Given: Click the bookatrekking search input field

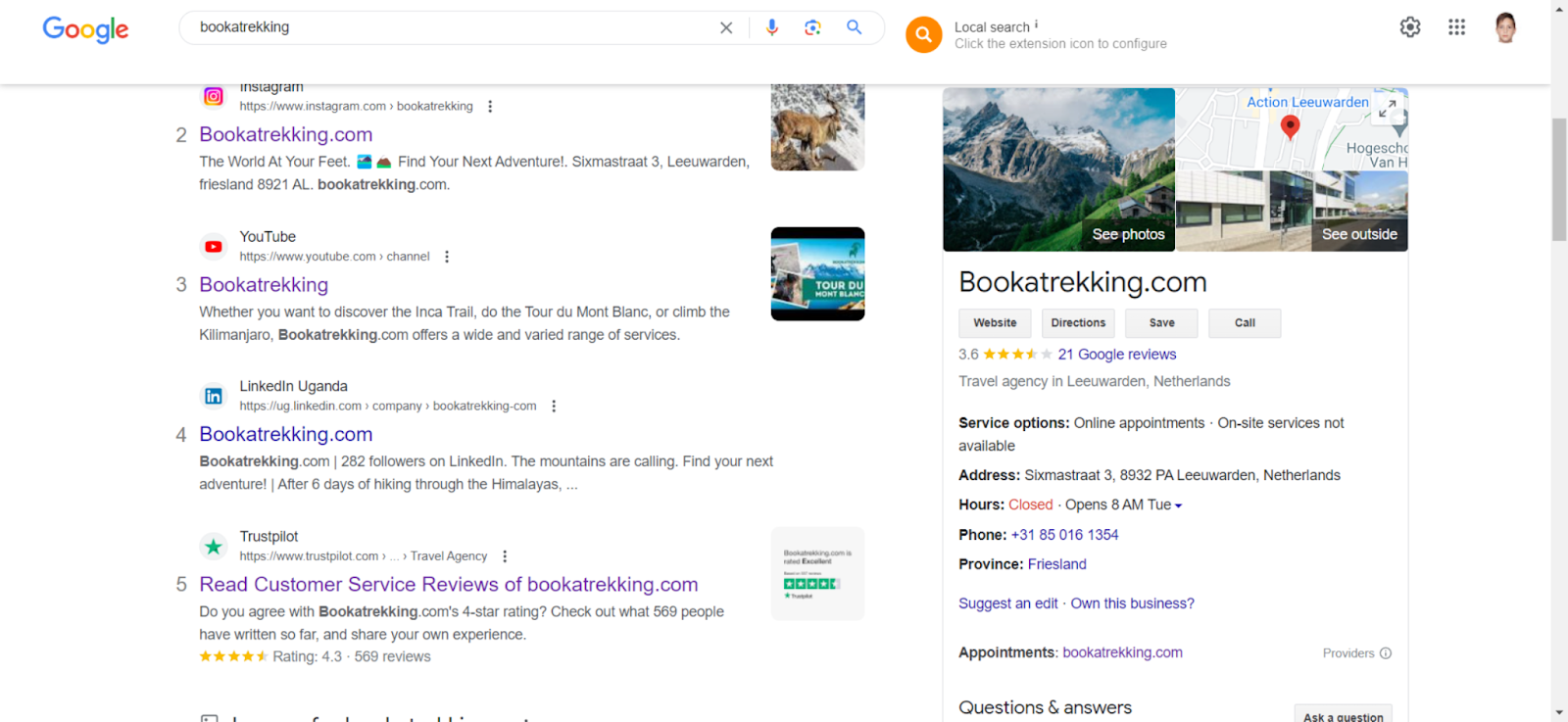Looking at the screenshot, I should point(451,27).
